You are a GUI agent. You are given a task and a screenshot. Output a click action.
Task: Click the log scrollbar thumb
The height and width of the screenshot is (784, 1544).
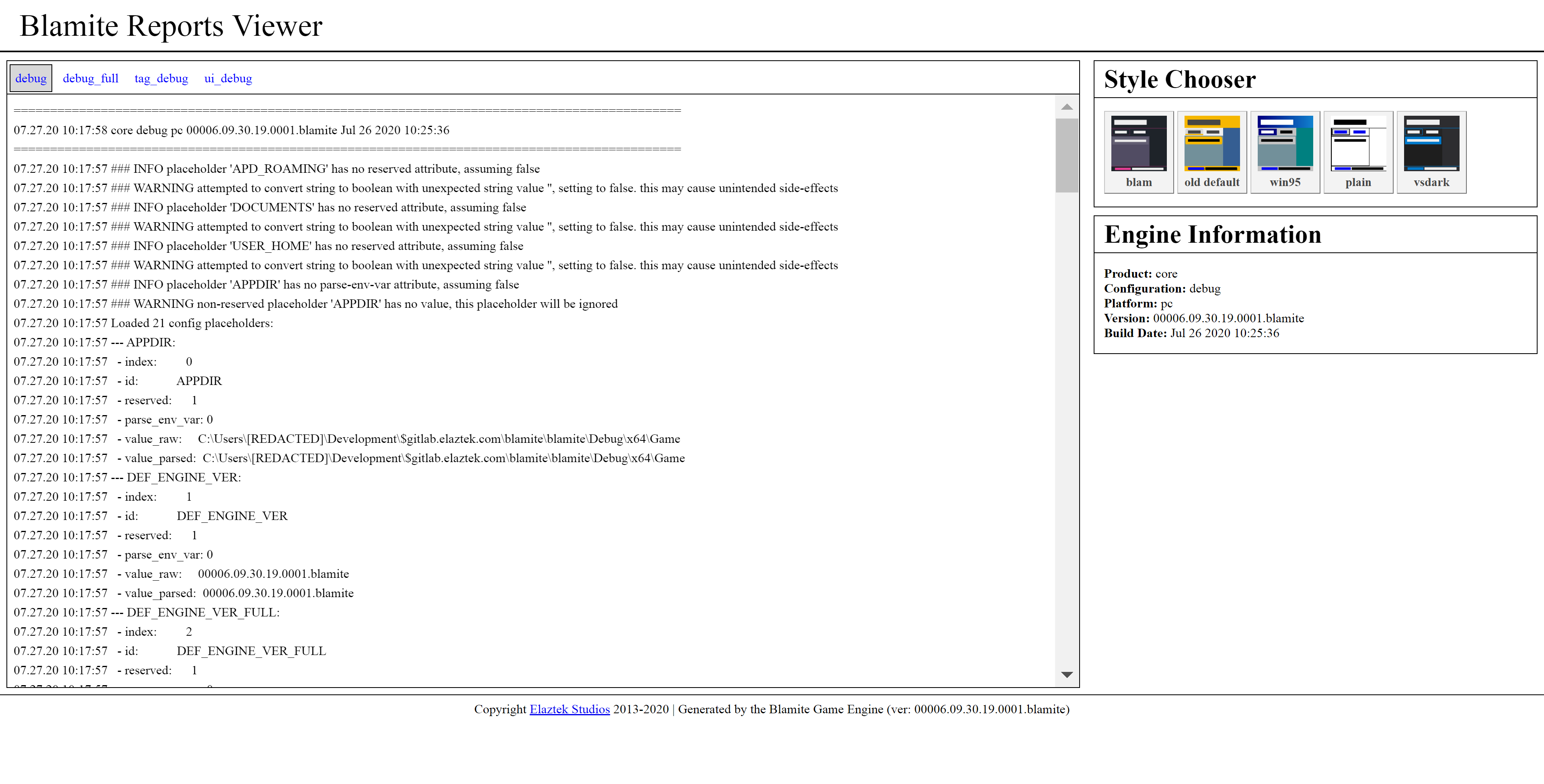(1066, 155)
